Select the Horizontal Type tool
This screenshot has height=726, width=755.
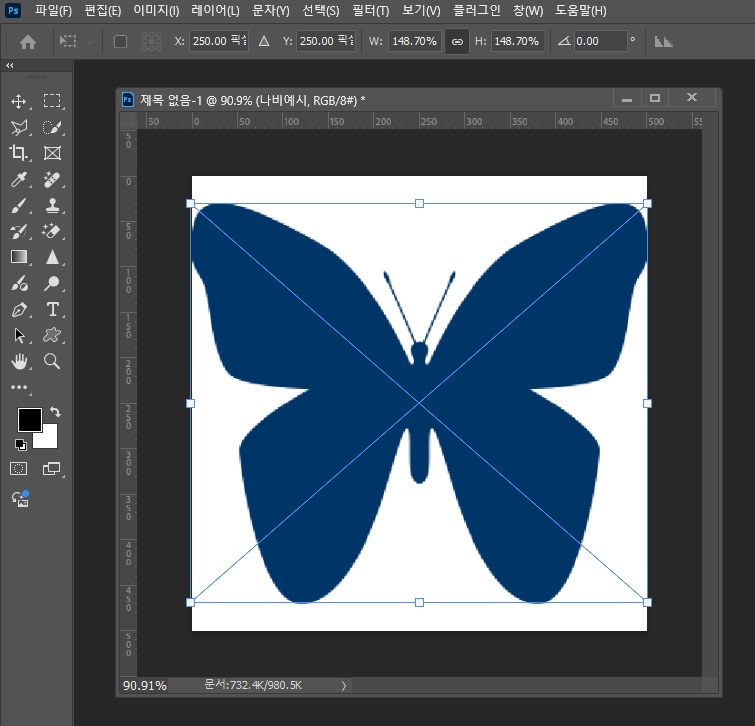point(52,309)
